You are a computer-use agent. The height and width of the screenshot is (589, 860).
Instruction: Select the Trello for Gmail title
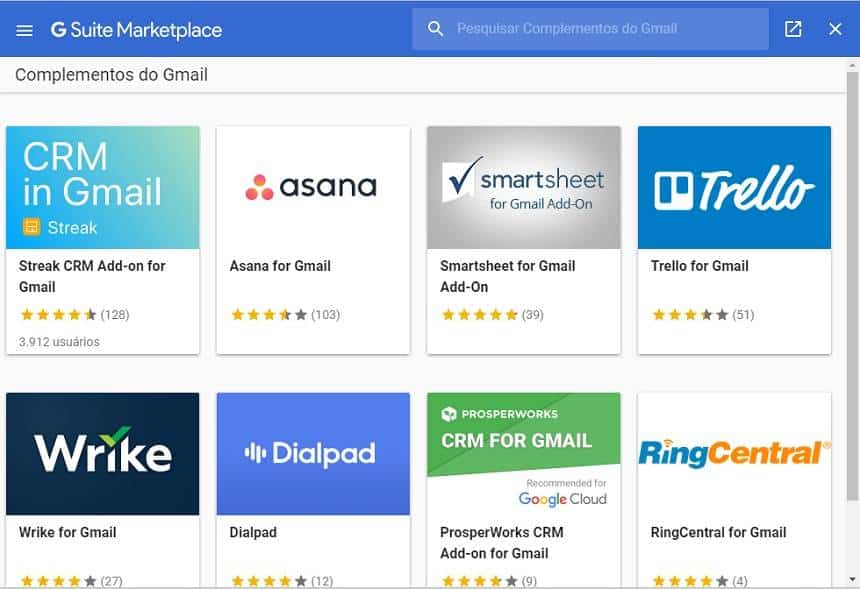pyautogui.click(x=700, y=266)
